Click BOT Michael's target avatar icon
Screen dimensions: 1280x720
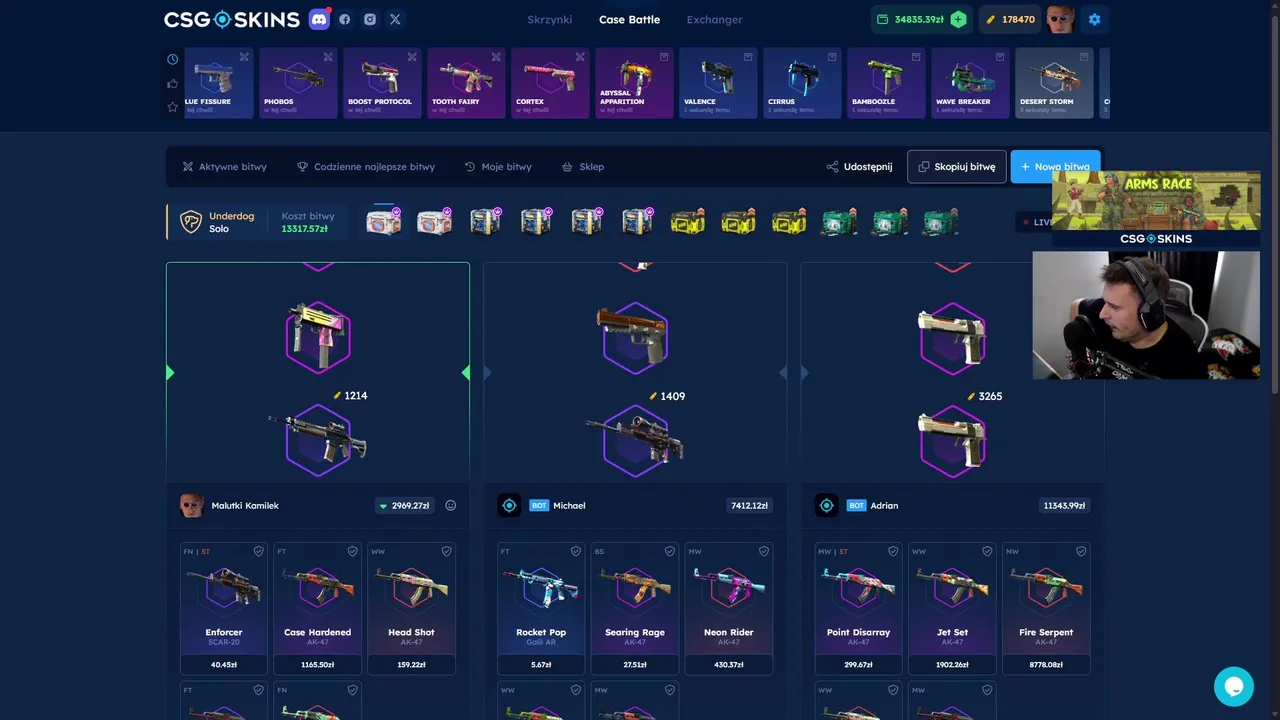pyautogui.click(x=509, y=506)
